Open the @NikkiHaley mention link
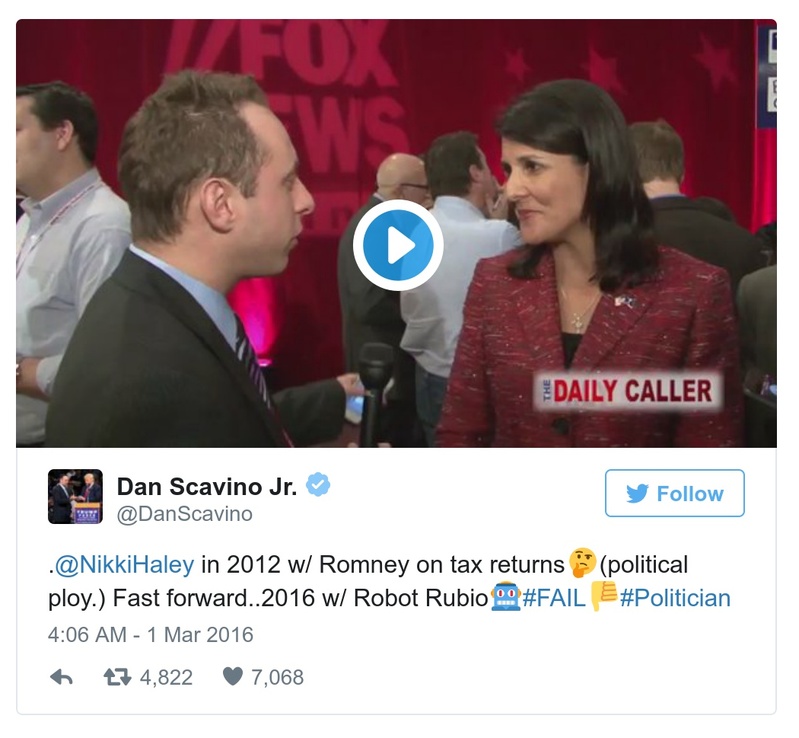This screenshot has height=738, width=799. pyautogui.click(x=124, y=565)
